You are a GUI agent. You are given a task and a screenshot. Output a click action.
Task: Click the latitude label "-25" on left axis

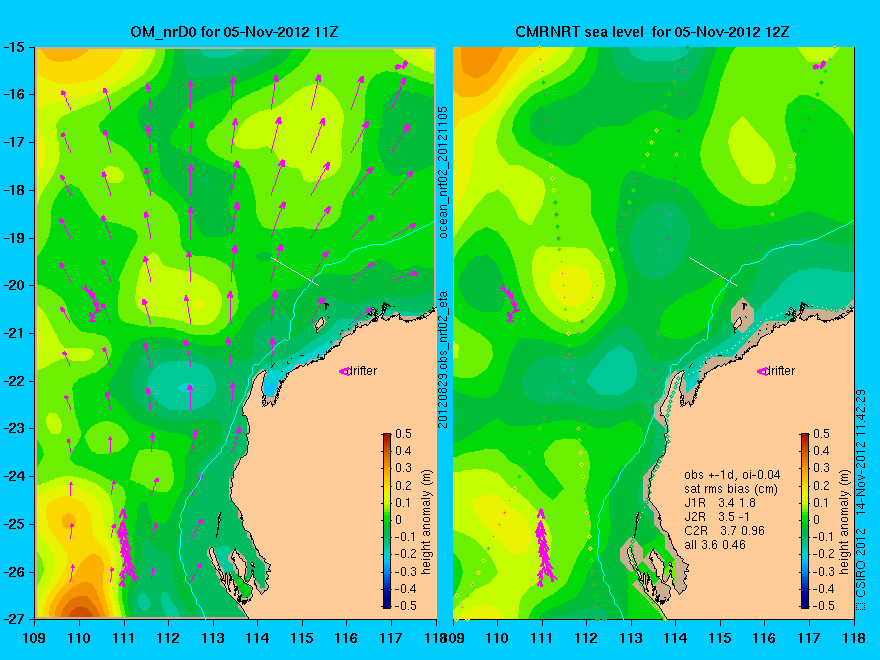13,524
